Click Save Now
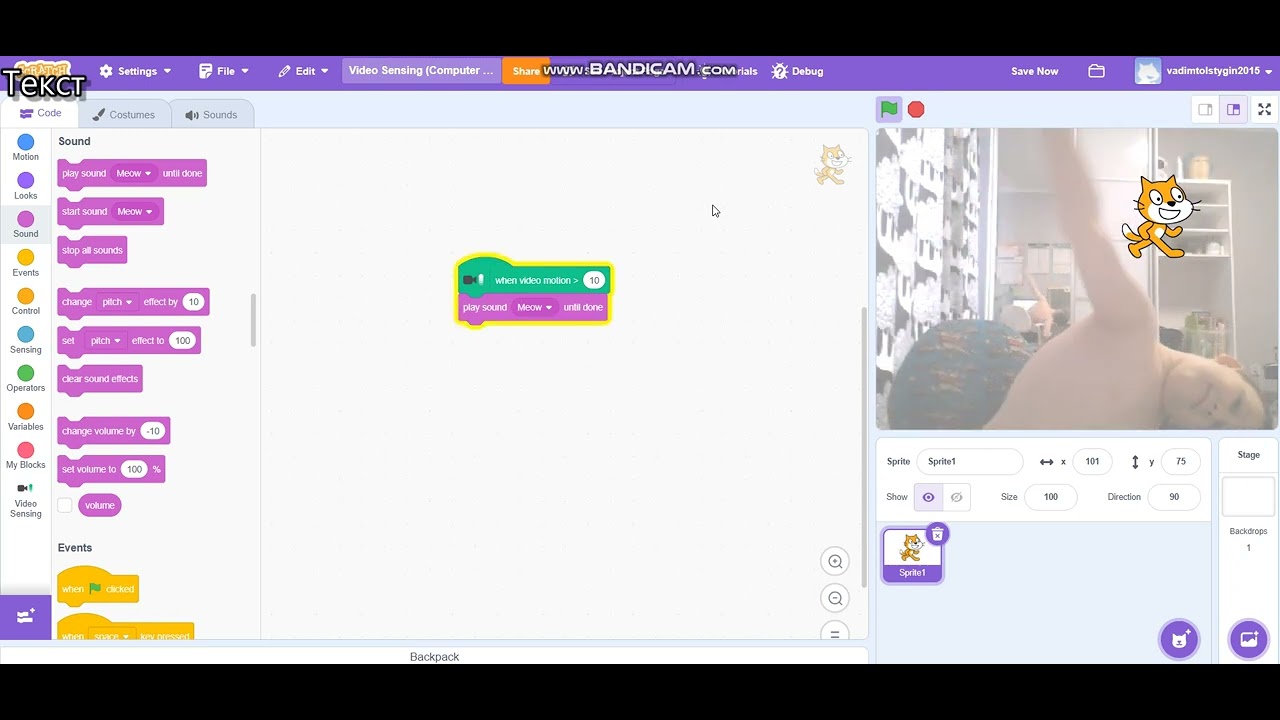Screen dimensions: 1280x720 click(1034, 71)
